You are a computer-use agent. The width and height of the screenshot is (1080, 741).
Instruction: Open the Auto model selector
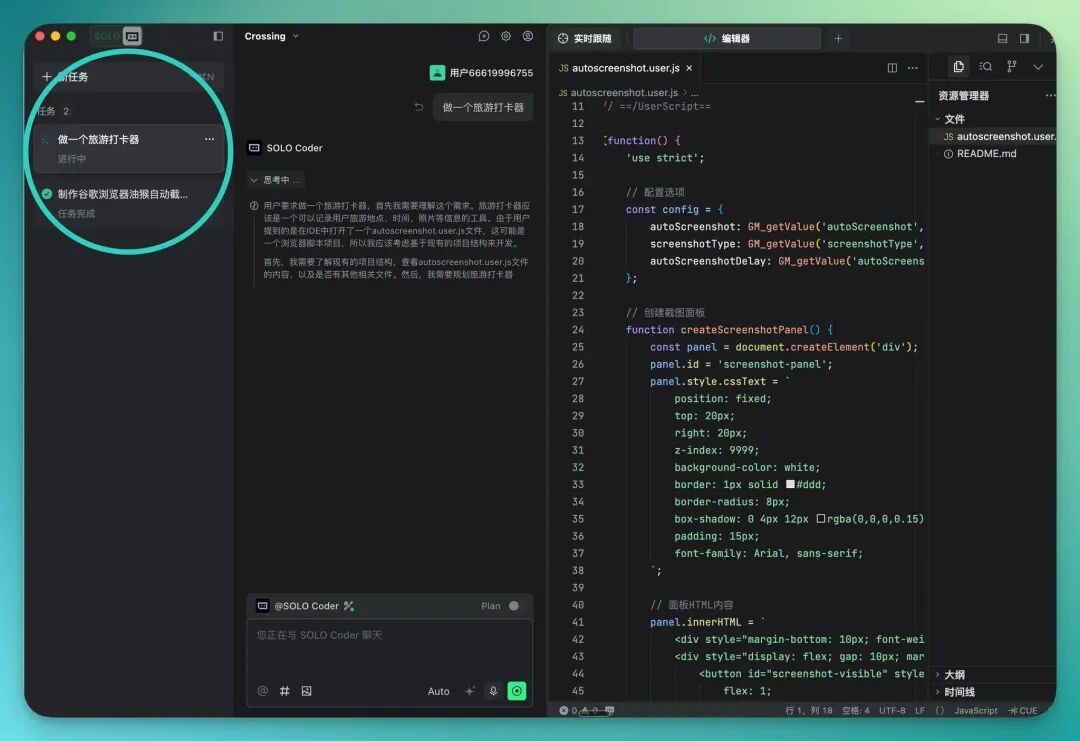(439, 691)
